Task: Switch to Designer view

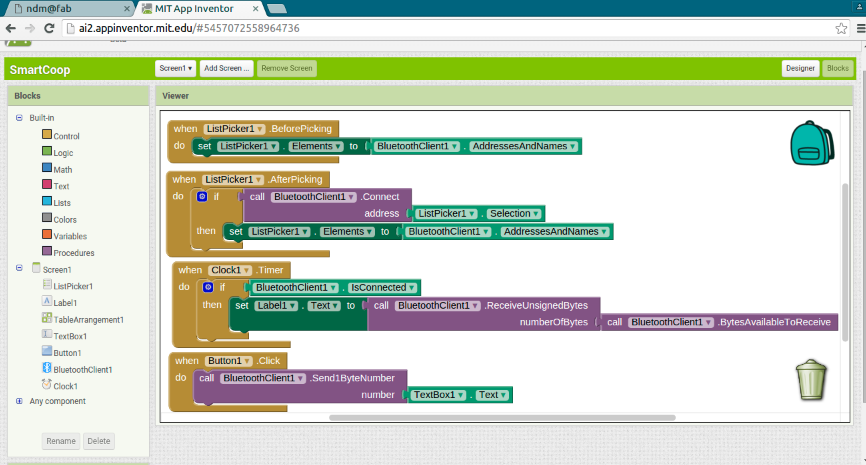Action: (x=800, y=68)
